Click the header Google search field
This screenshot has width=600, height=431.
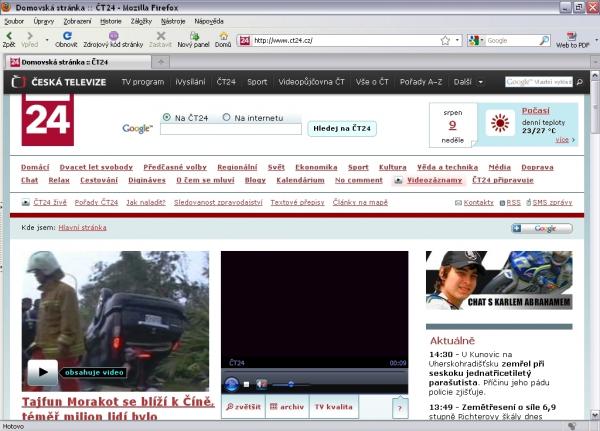[x=539, y=82]
